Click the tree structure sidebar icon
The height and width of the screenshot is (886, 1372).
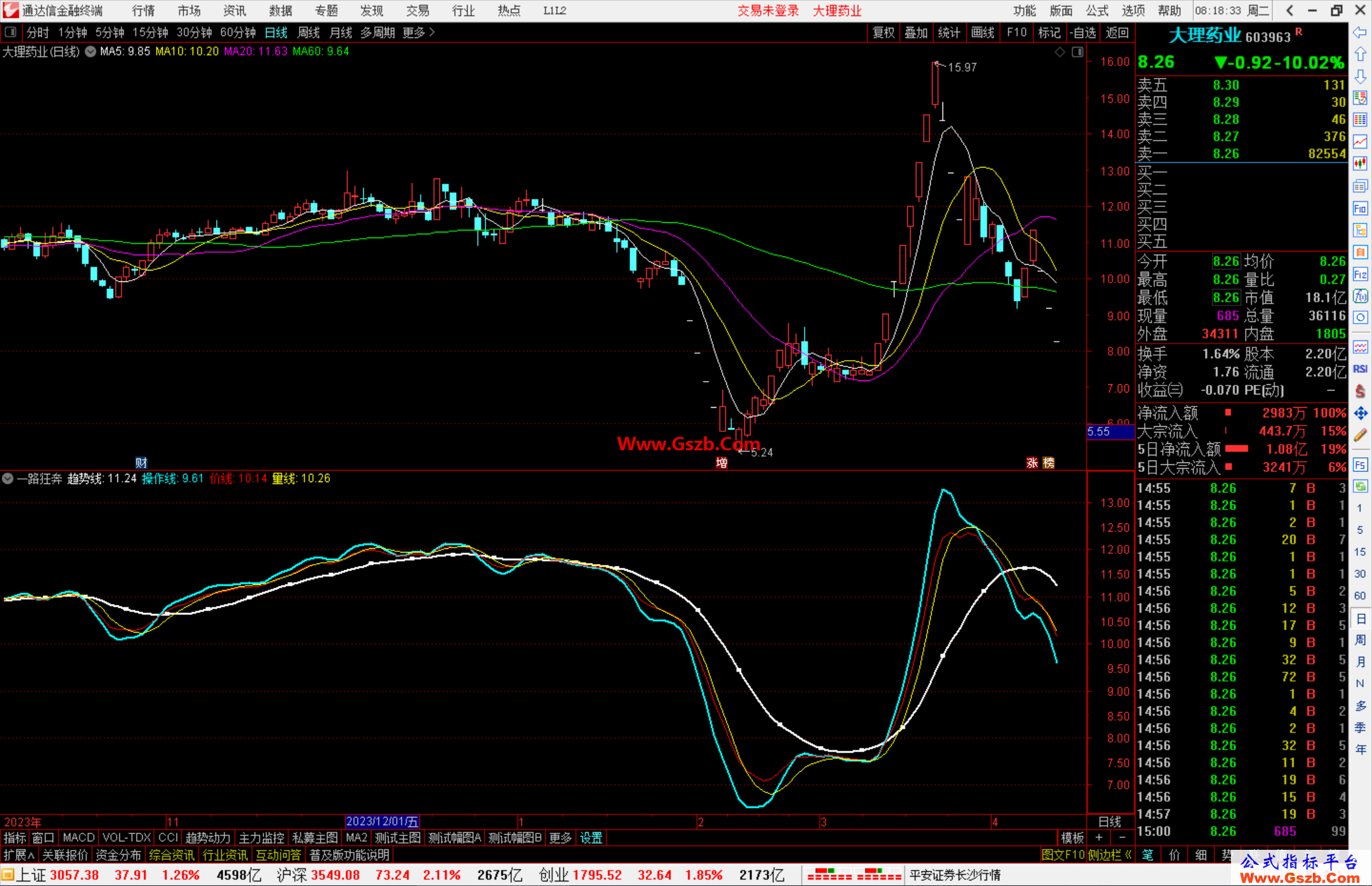(1360, 231)
